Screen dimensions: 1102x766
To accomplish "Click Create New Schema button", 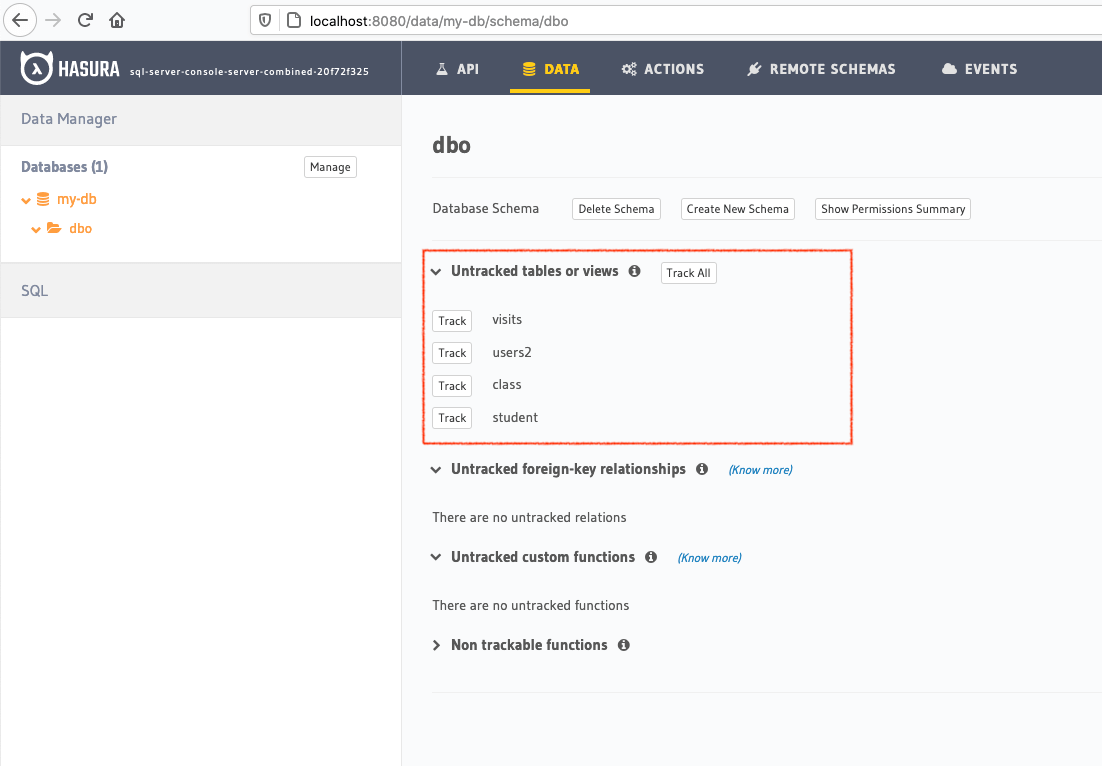I will 737,209.
